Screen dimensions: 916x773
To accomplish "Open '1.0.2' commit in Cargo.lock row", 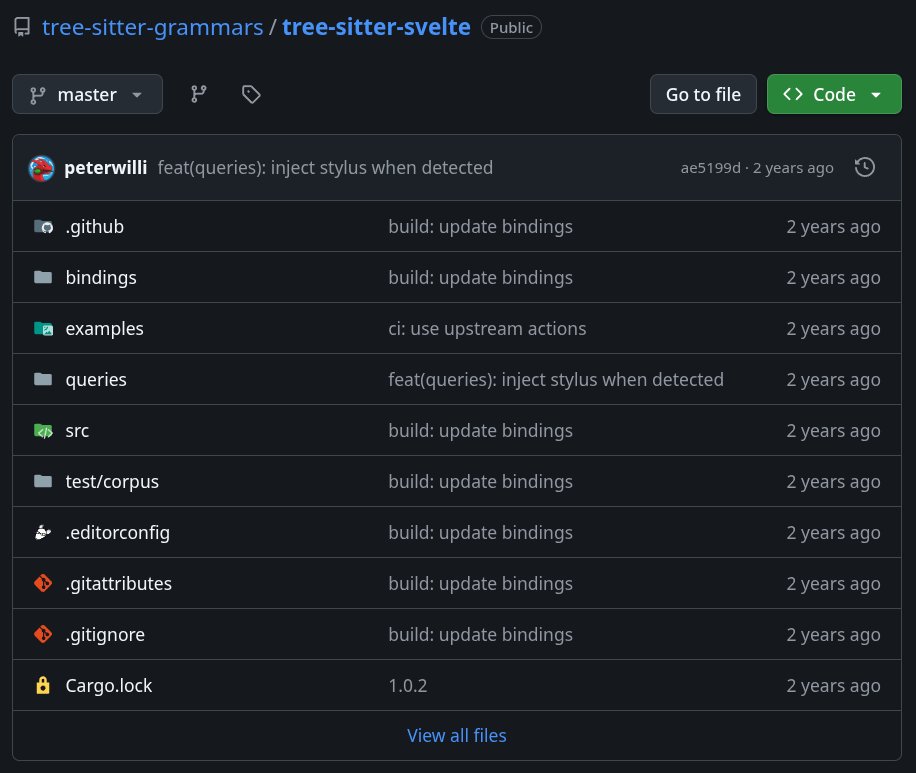I will pyautogui.click(x=408, y=685).
